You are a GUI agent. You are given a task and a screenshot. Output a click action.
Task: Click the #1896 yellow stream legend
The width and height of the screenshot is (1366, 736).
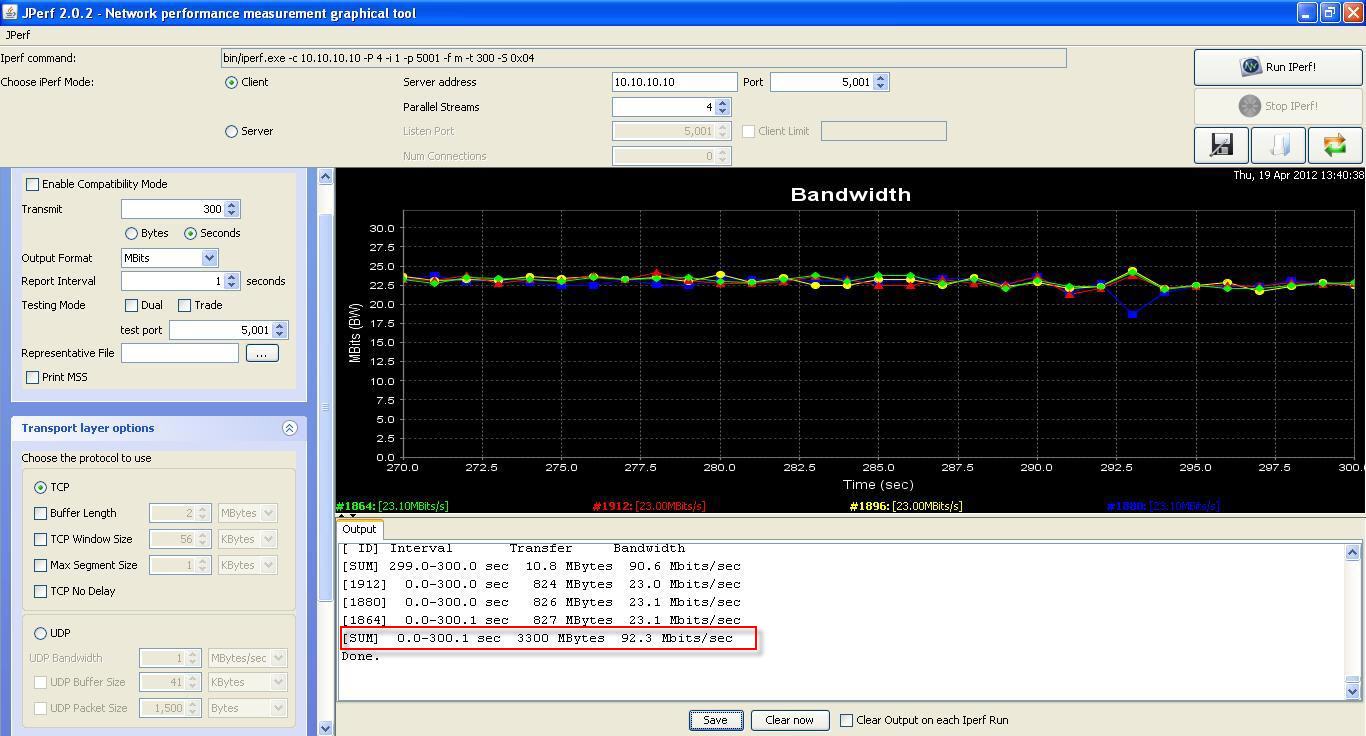point(906,506)
